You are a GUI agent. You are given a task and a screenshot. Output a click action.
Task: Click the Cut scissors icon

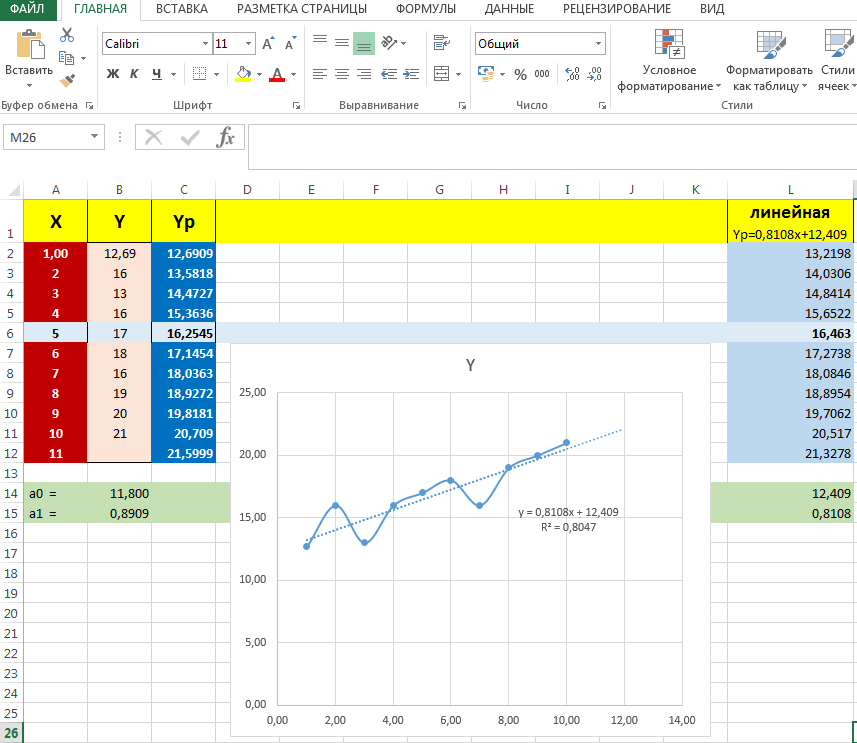pos(67,36)
